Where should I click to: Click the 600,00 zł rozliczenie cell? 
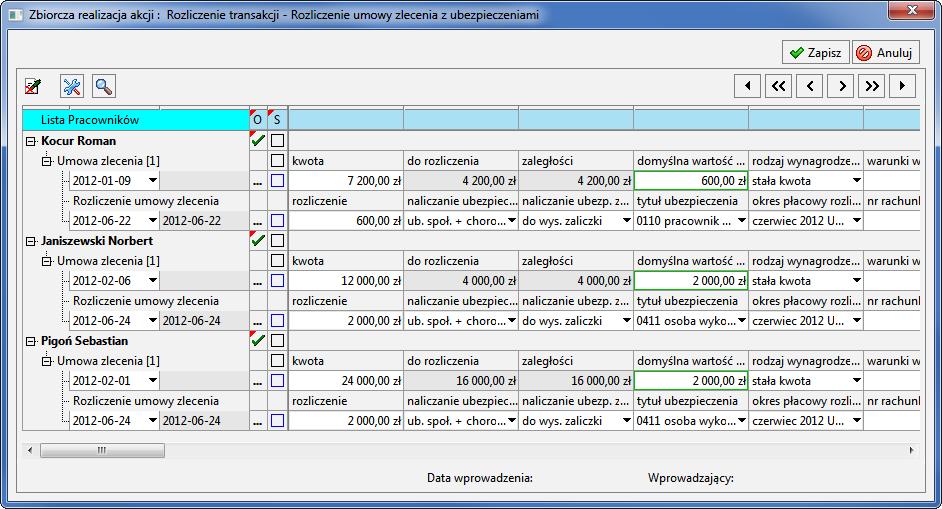(x=346, y=221)
